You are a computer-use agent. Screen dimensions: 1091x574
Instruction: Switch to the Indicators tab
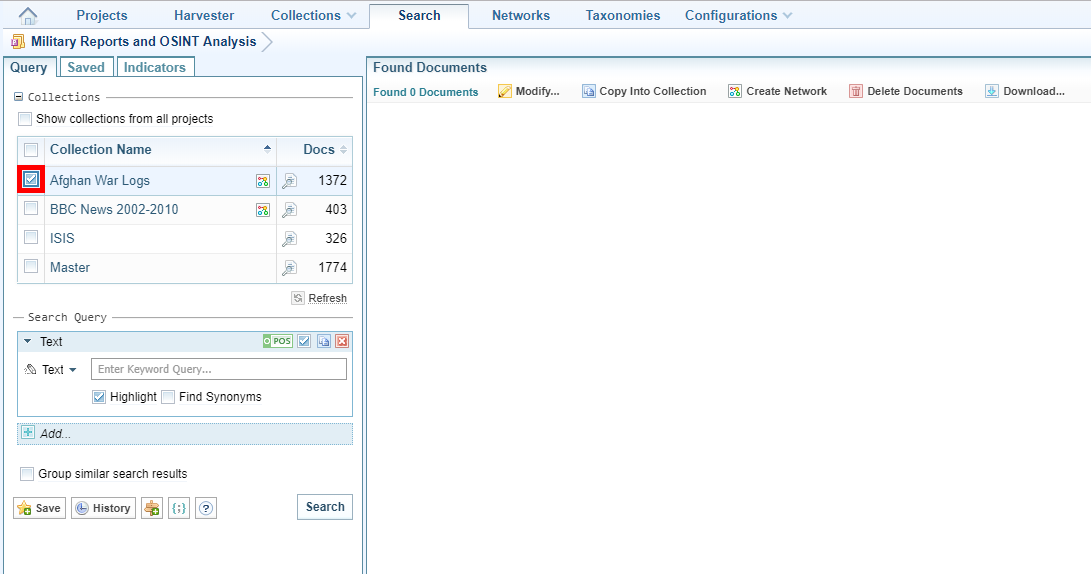(x=155, y=67)
